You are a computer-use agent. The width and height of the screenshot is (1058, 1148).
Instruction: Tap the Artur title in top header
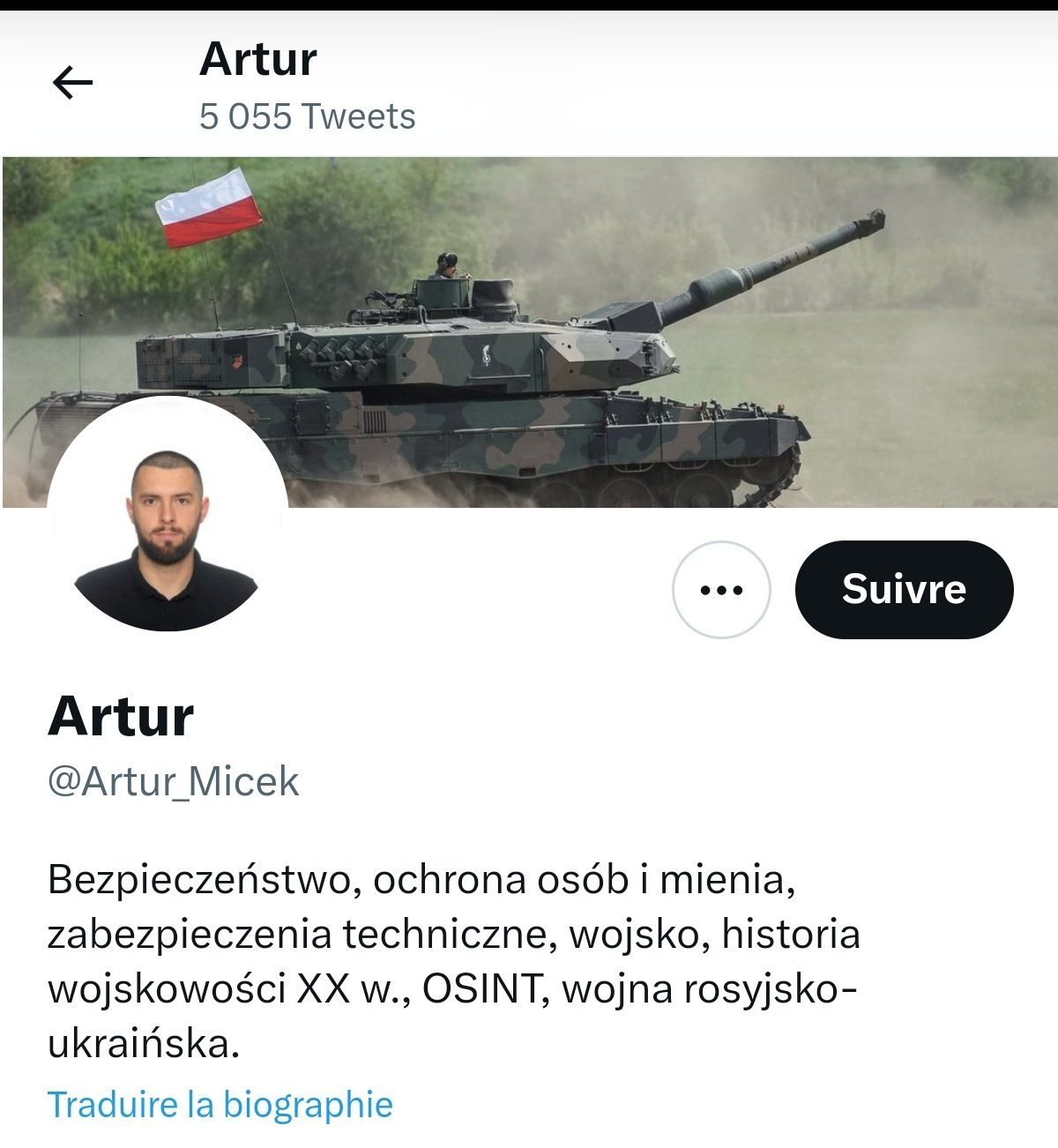pos(257,59)
